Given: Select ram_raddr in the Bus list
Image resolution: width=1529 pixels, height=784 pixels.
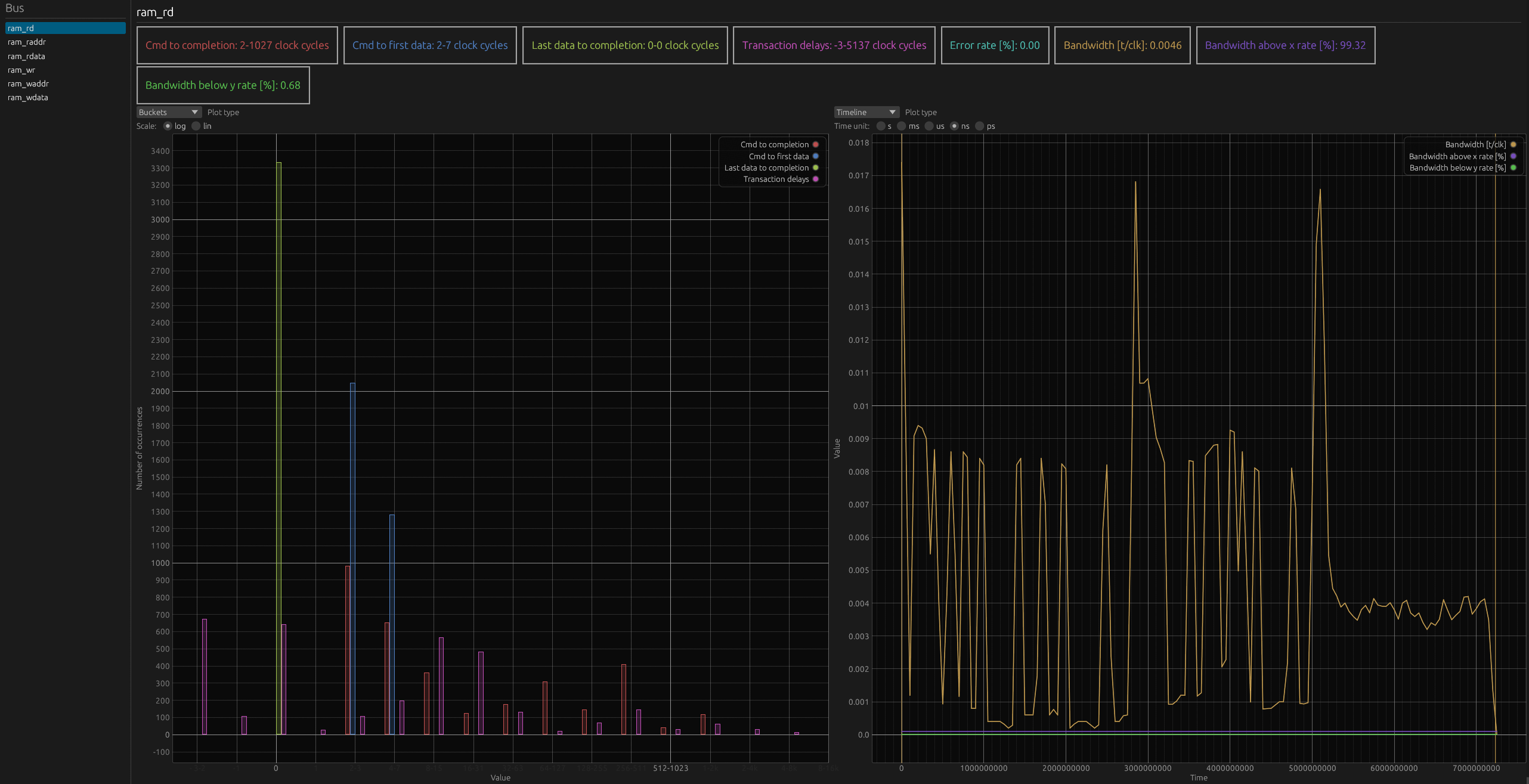Looking at the screenshot, I should tap(27, 42).
